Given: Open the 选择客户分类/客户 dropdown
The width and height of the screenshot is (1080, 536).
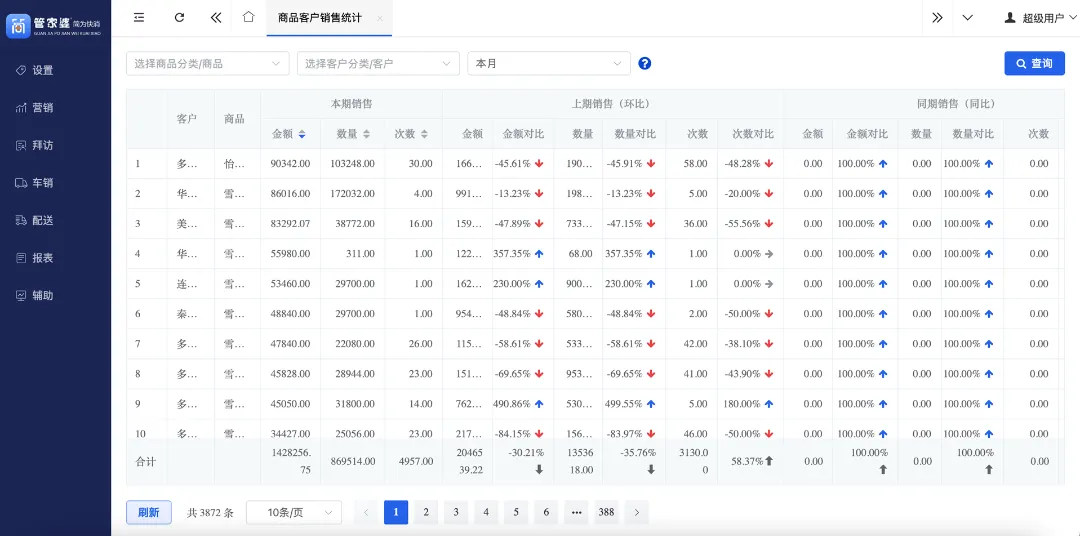Looking at the screenshot, I should pyautogui.click(x=378, y=63).
